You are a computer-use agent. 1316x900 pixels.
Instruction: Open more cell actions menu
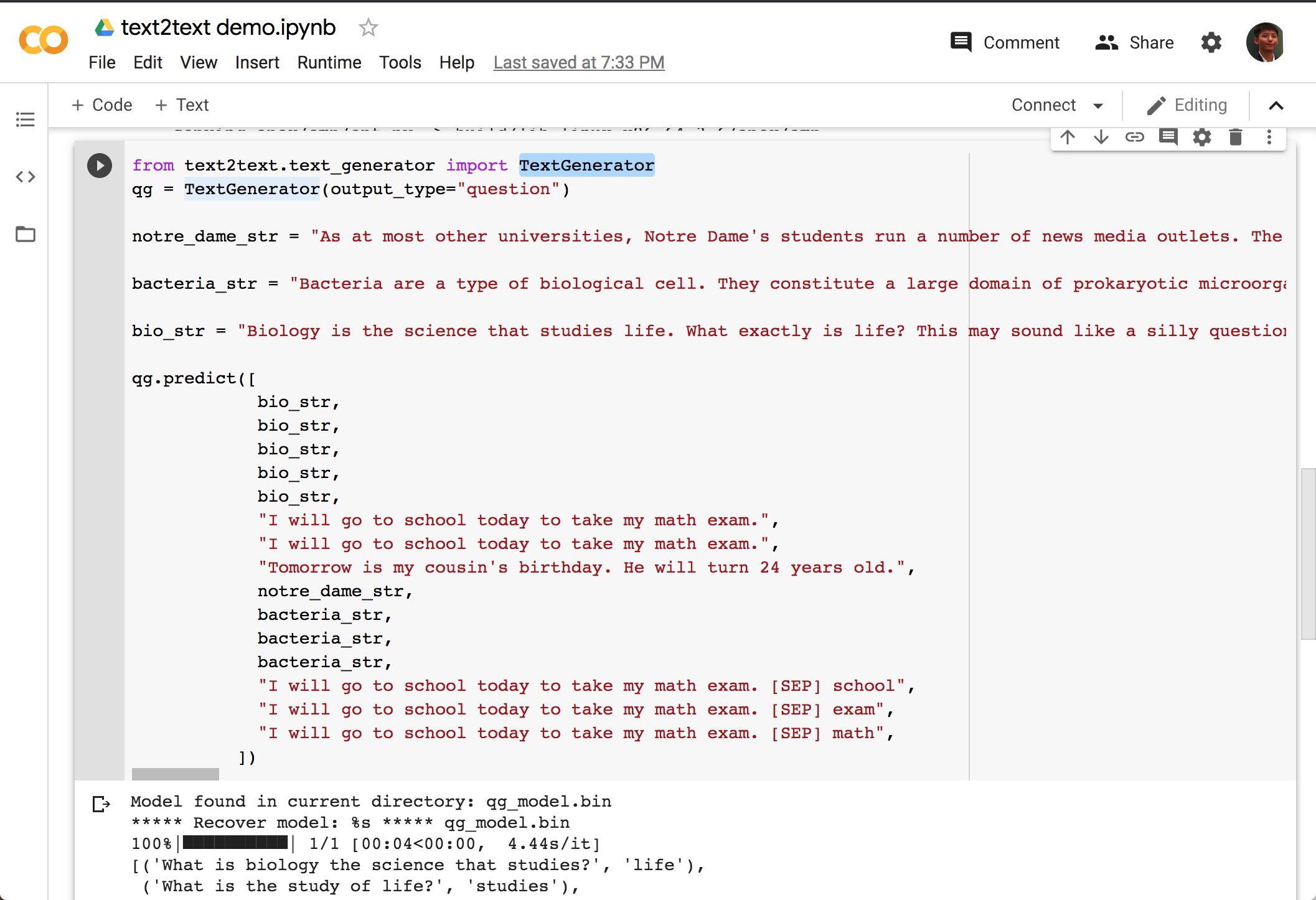[1269, 137]
